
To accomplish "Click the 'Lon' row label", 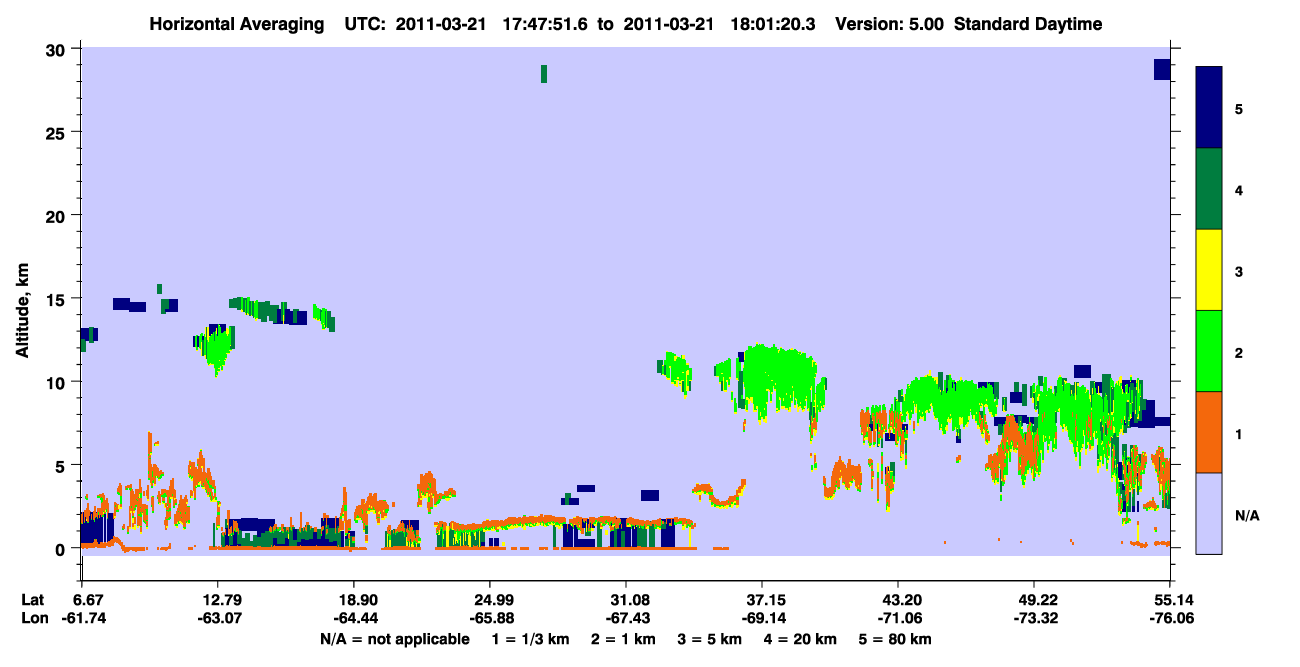I will 33,618.
